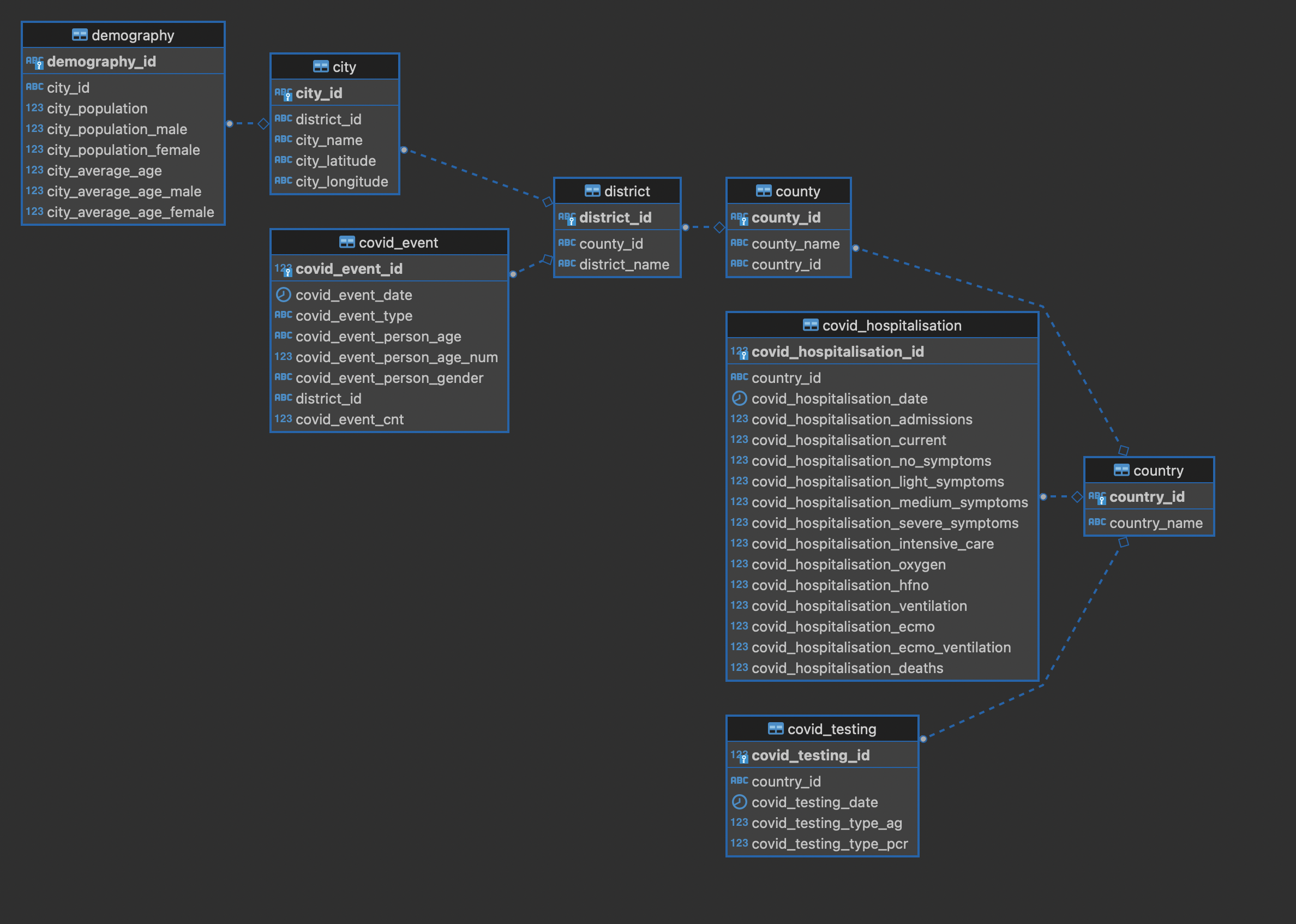Screen dimensions: 1296x924
Task: Select the city_longitude column
Action: 341,182
